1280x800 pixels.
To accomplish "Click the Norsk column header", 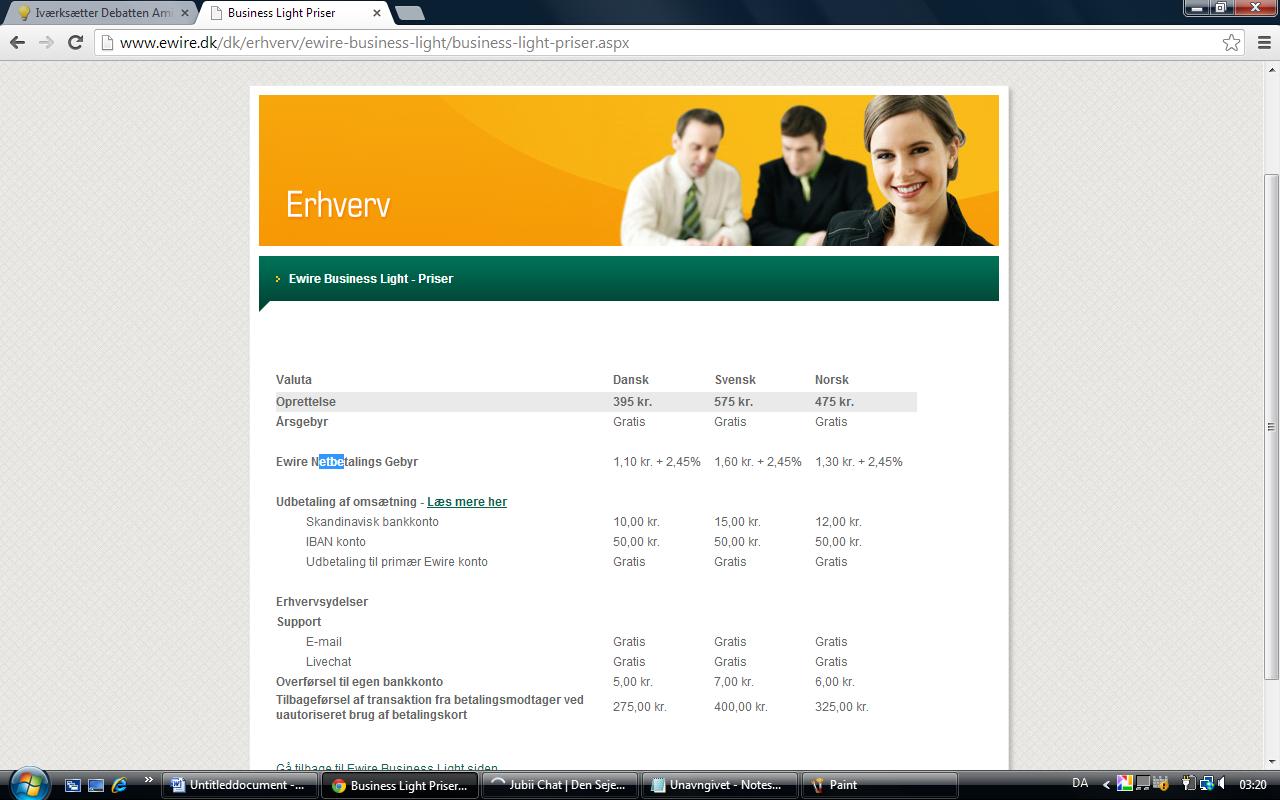I will tap(832, 380).
